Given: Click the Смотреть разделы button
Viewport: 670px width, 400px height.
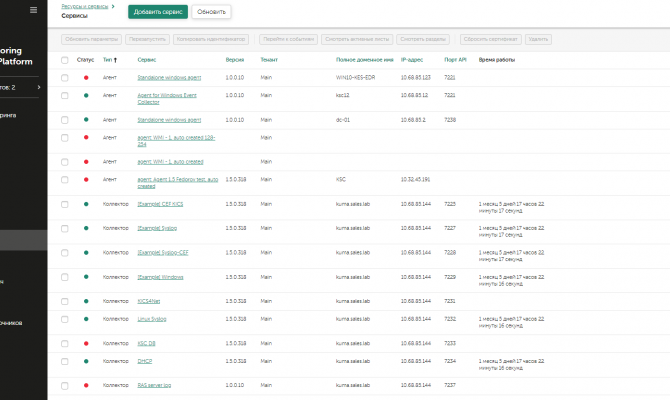Looking at the screenshot, I should 423,39.
